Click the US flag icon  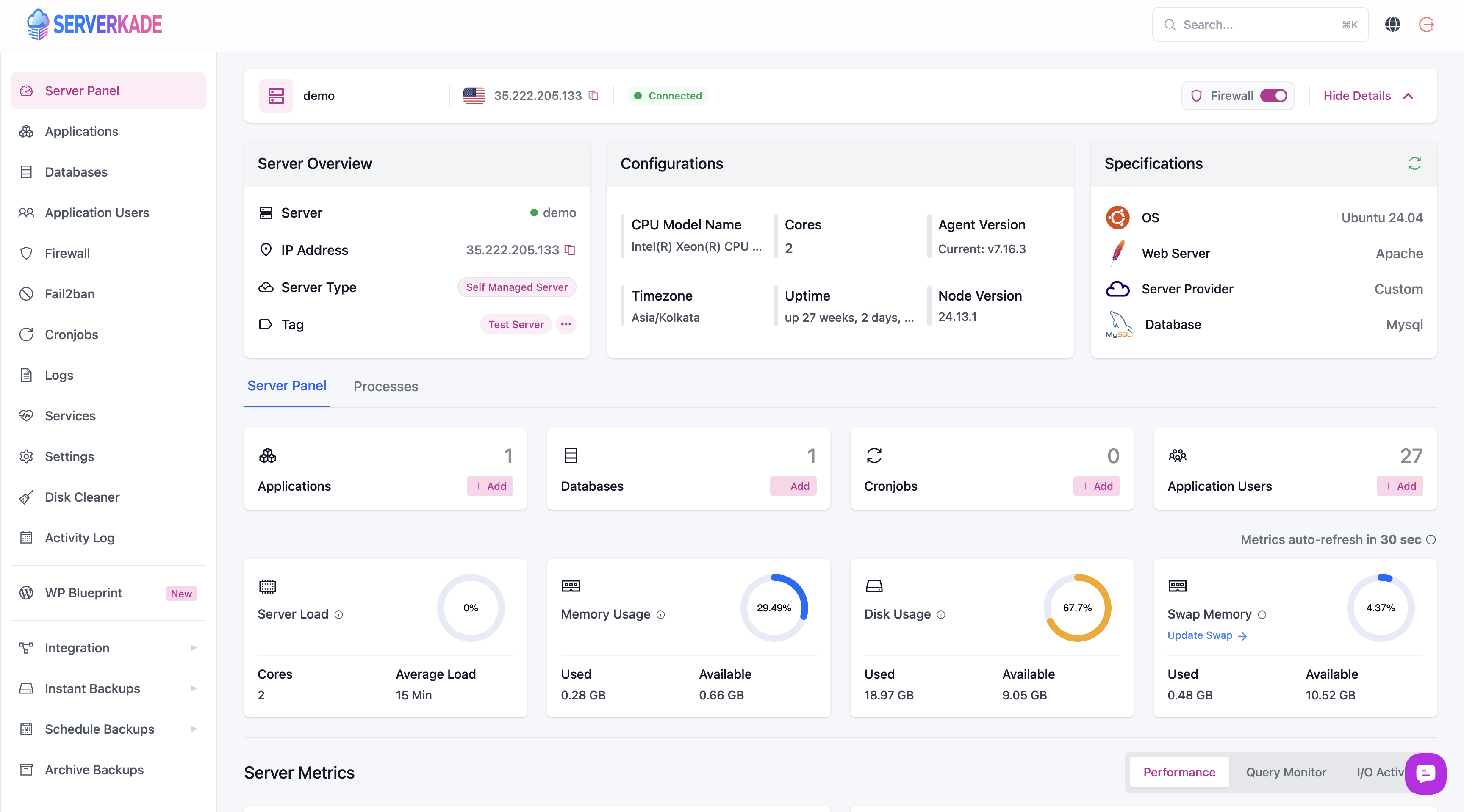click(x=474, y=95)
